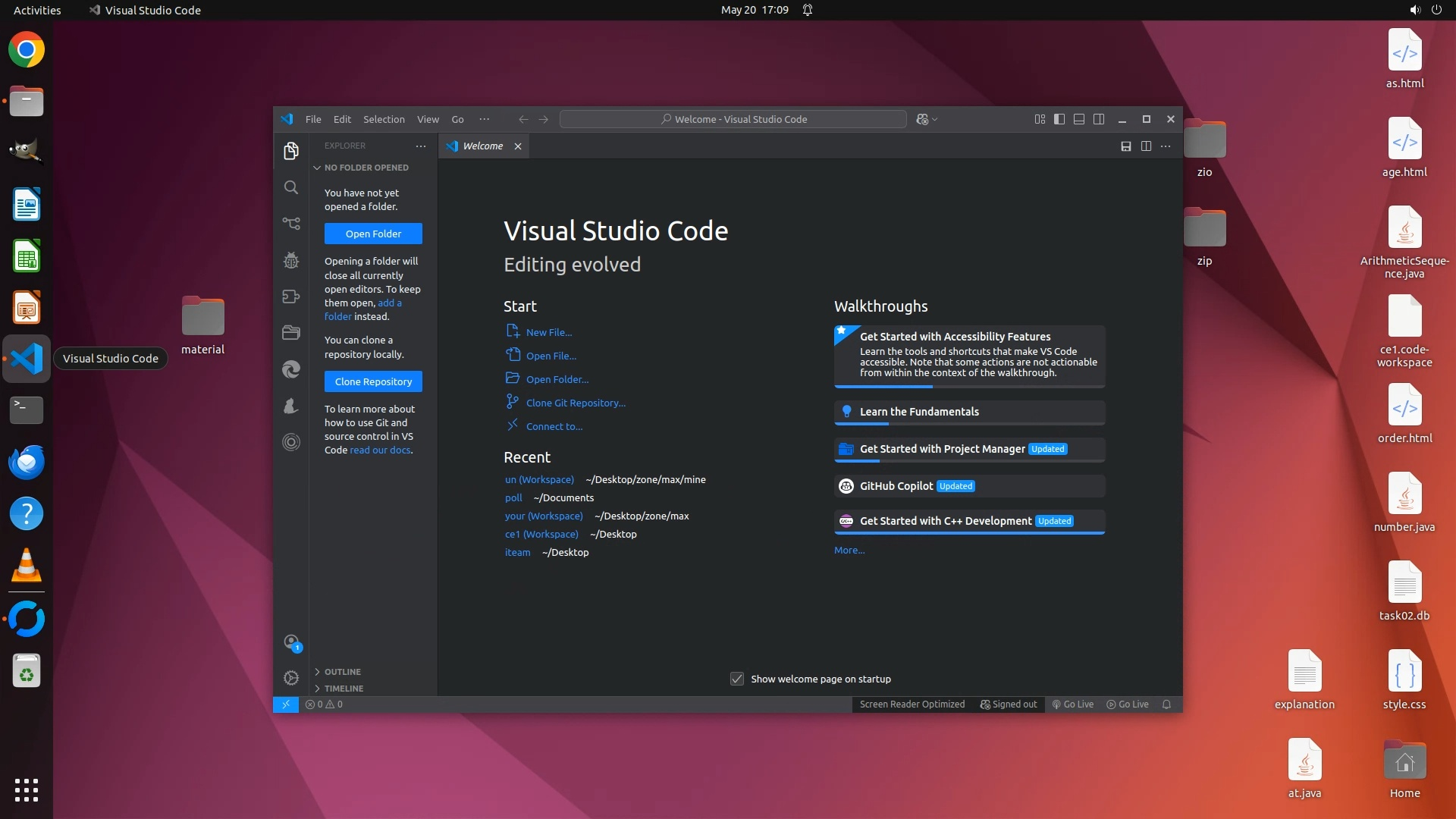Open Project Manager folder icon in activity bar
The height and width of the screenshot is (819, 1456).
tap(291, 332)
